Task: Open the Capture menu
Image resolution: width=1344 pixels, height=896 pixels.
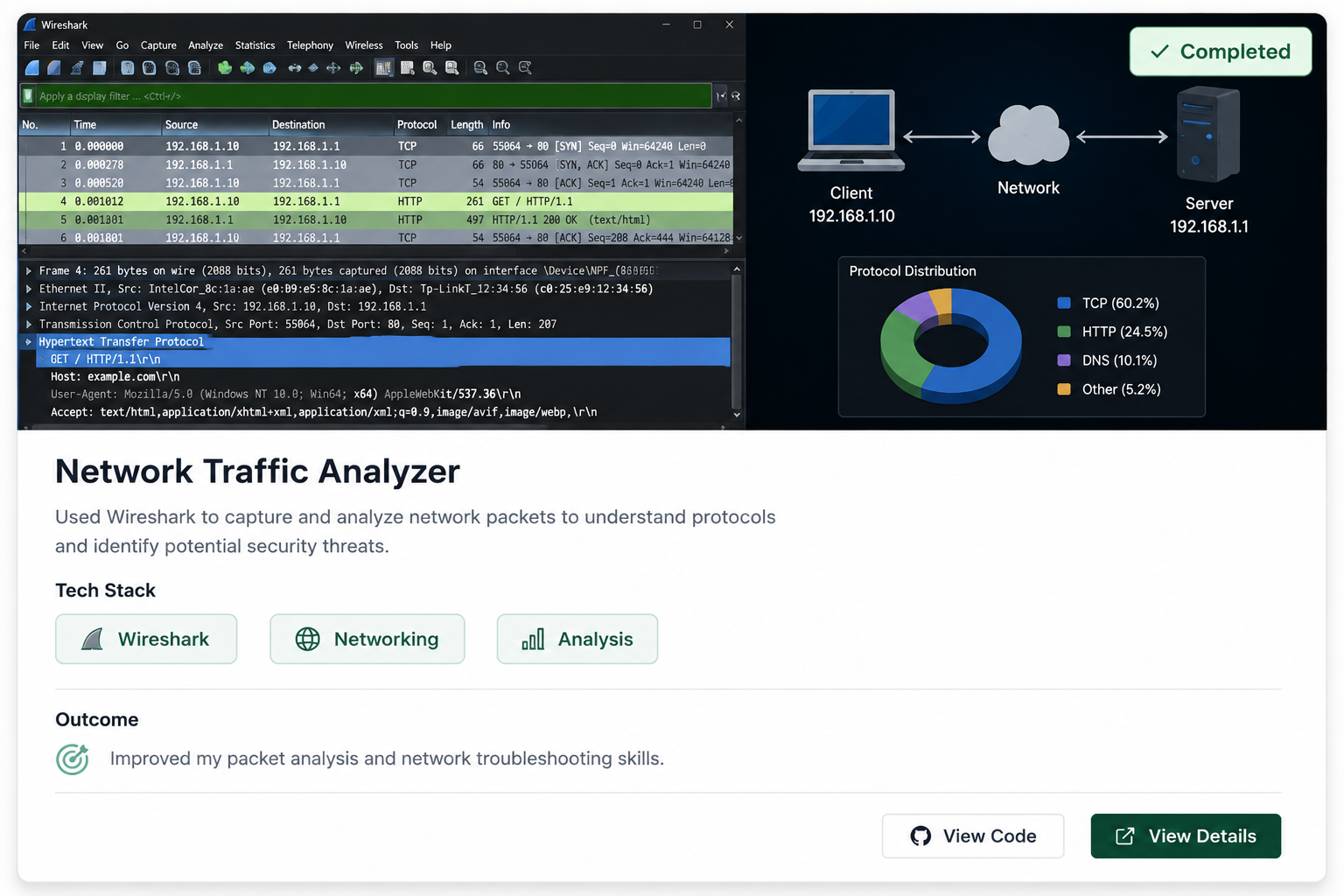Action: 158,45
